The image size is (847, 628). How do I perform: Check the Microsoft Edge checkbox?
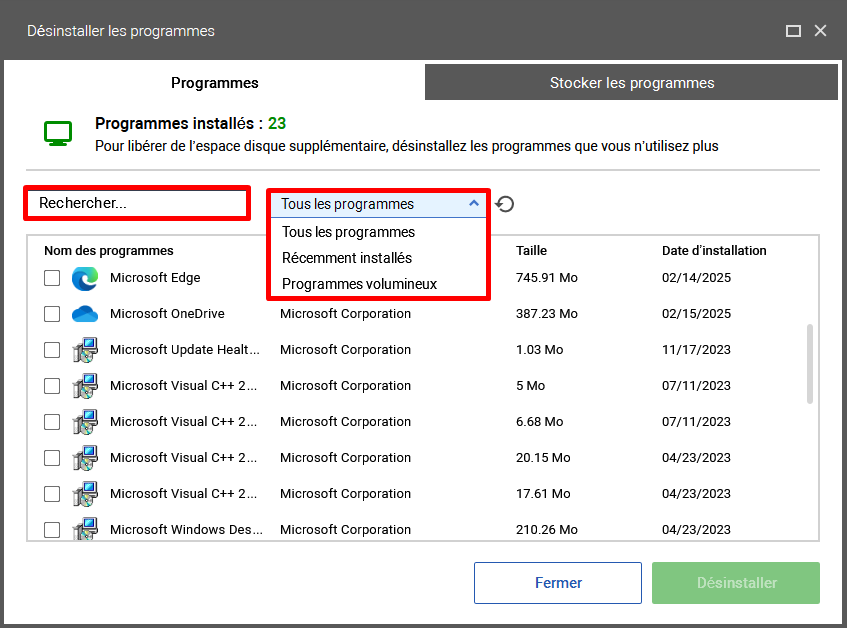[x=52, y=278]
